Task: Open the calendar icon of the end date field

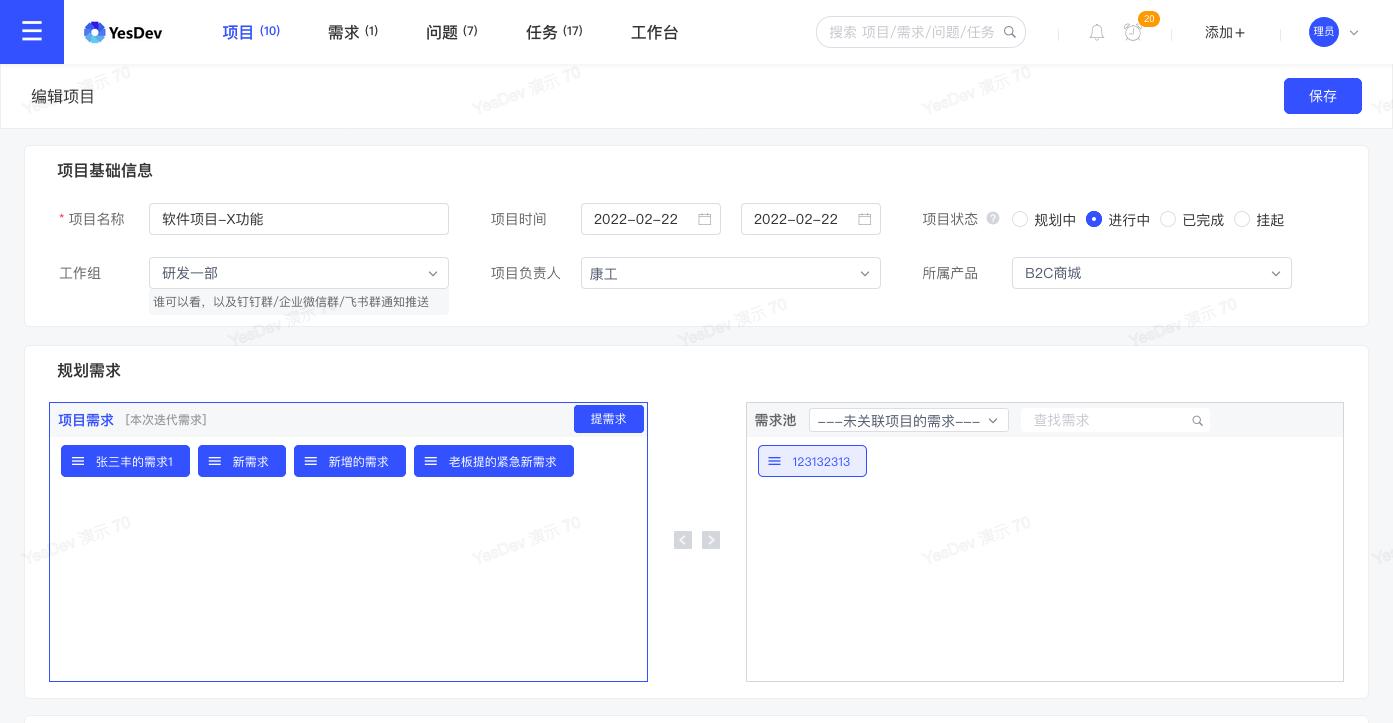Action: pos(865,219)
